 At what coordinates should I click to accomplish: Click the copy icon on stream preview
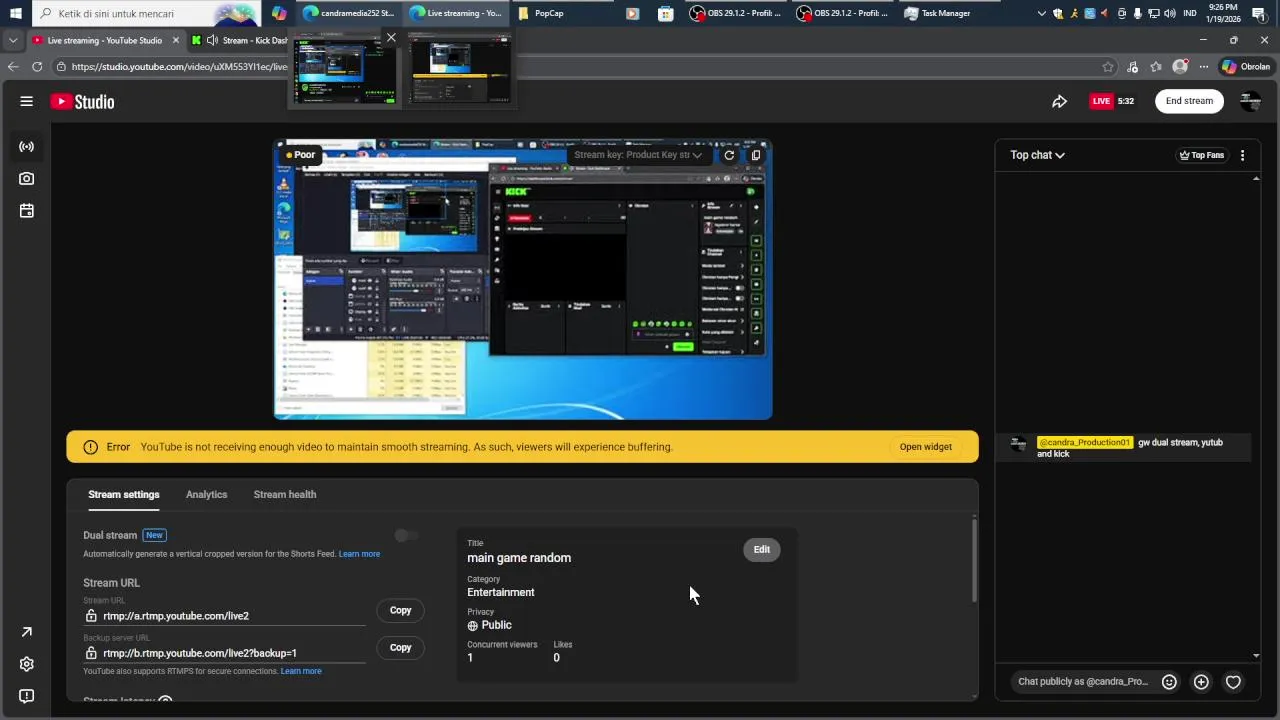756,155
